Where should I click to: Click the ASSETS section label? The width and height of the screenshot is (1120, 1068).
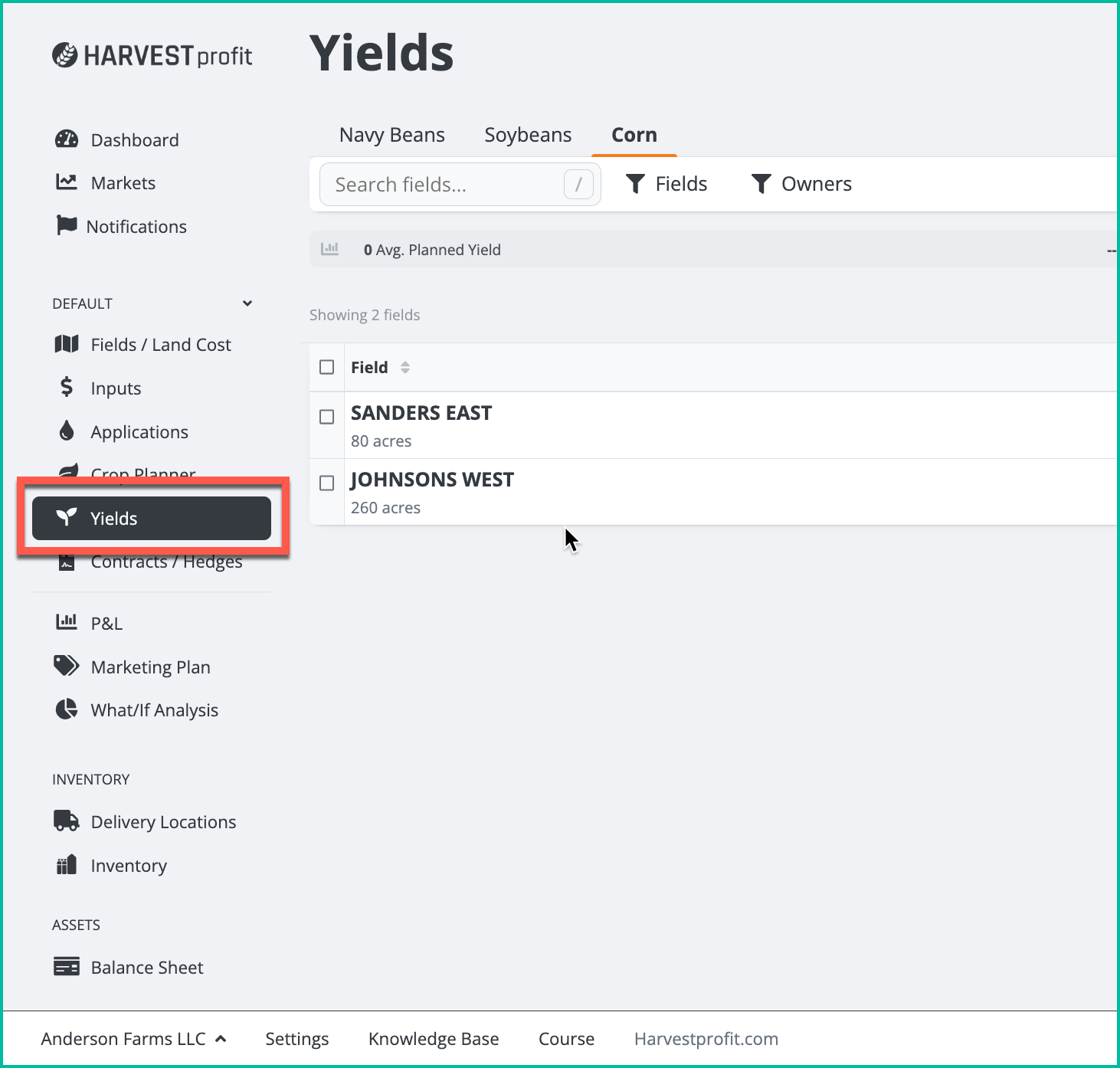point(76,925)
